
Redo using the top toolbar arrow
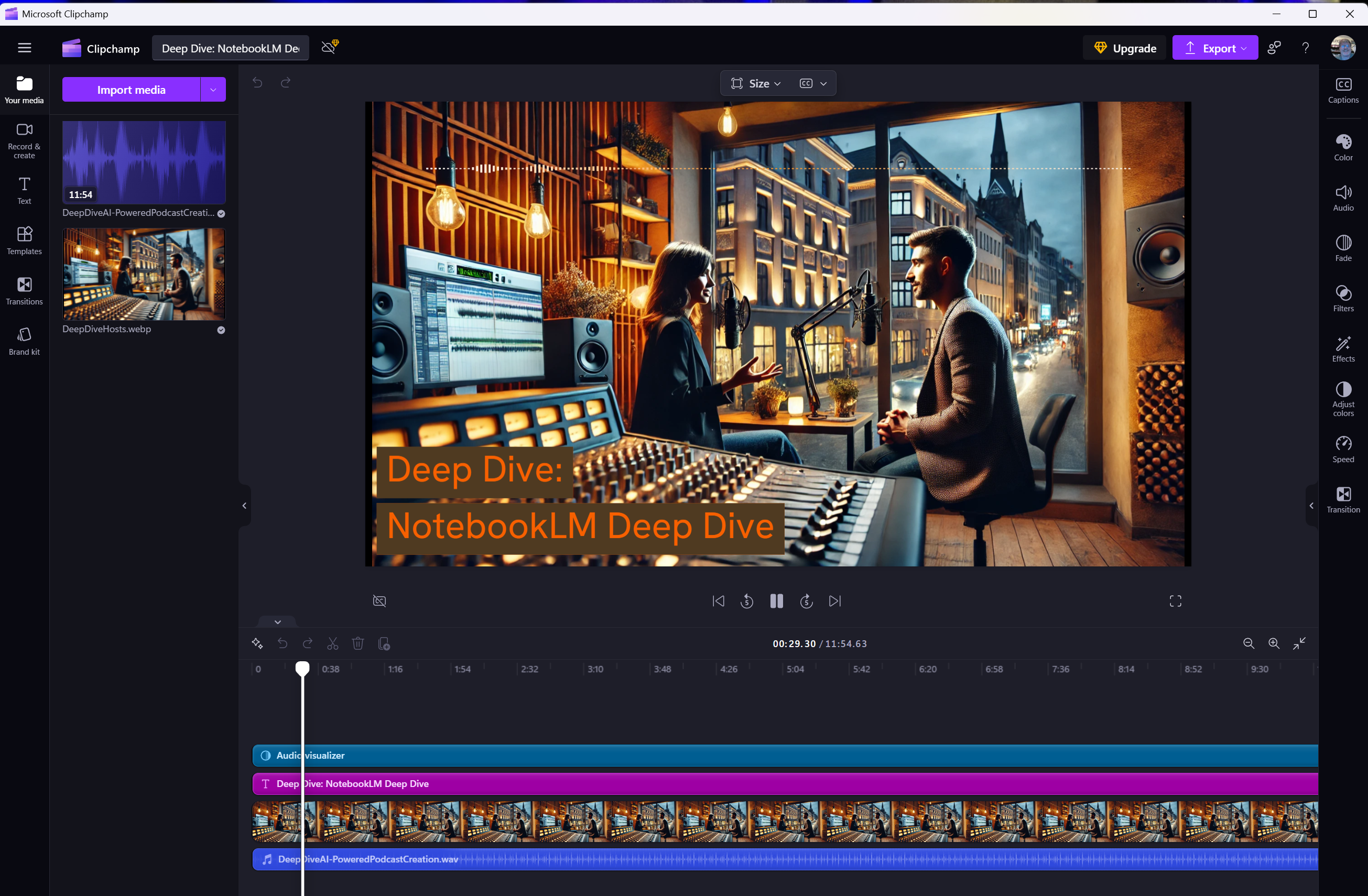[x=286, y=83]
